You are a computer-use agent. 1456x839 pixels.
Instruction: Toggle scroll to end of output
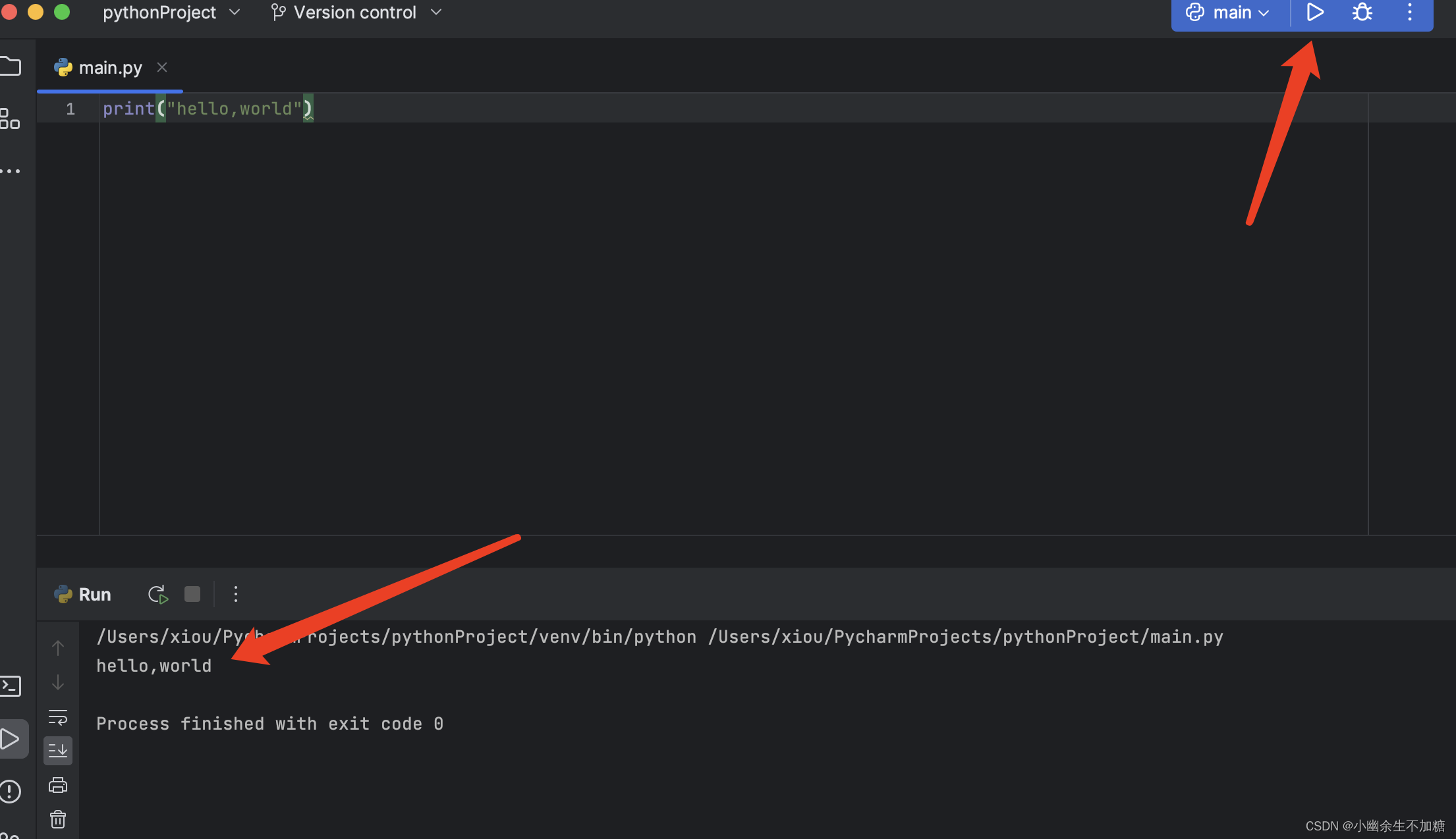click(x=58, y=751)
